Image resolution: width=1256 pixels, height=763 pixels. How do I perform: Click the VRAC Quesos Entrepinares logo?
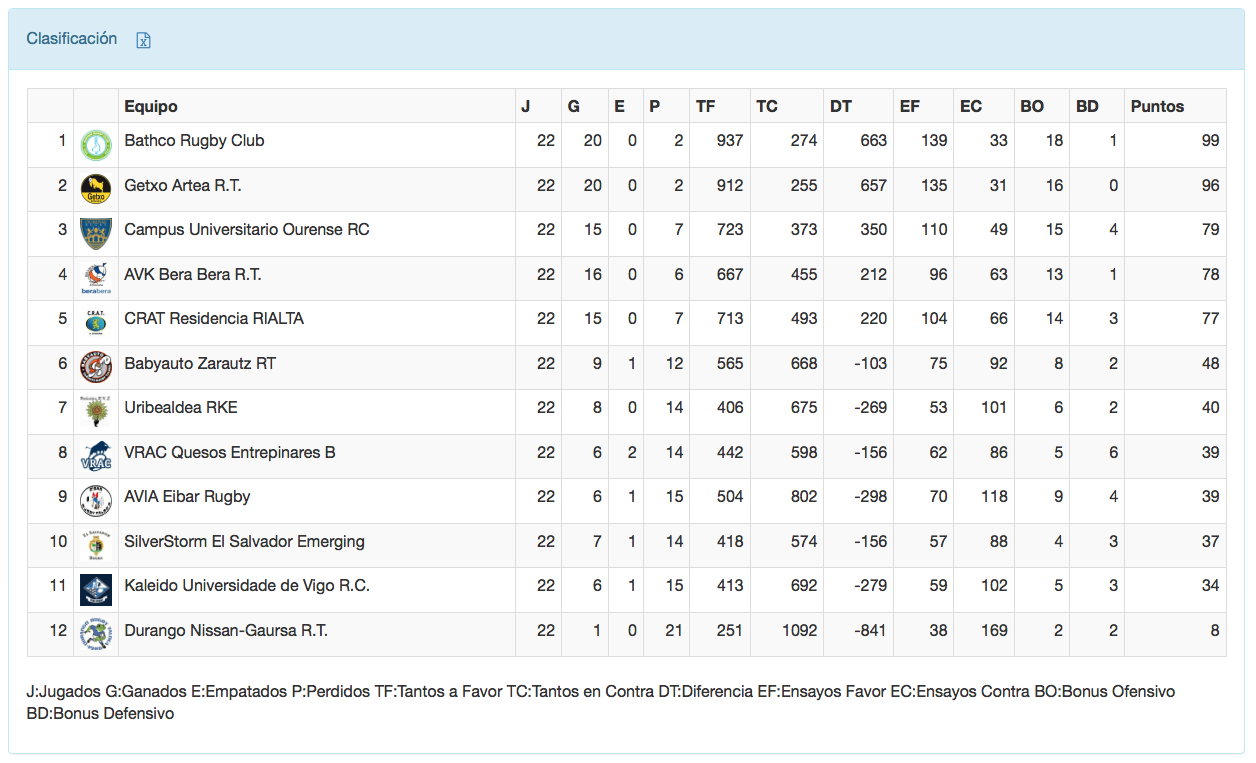(x=96, y=456)
